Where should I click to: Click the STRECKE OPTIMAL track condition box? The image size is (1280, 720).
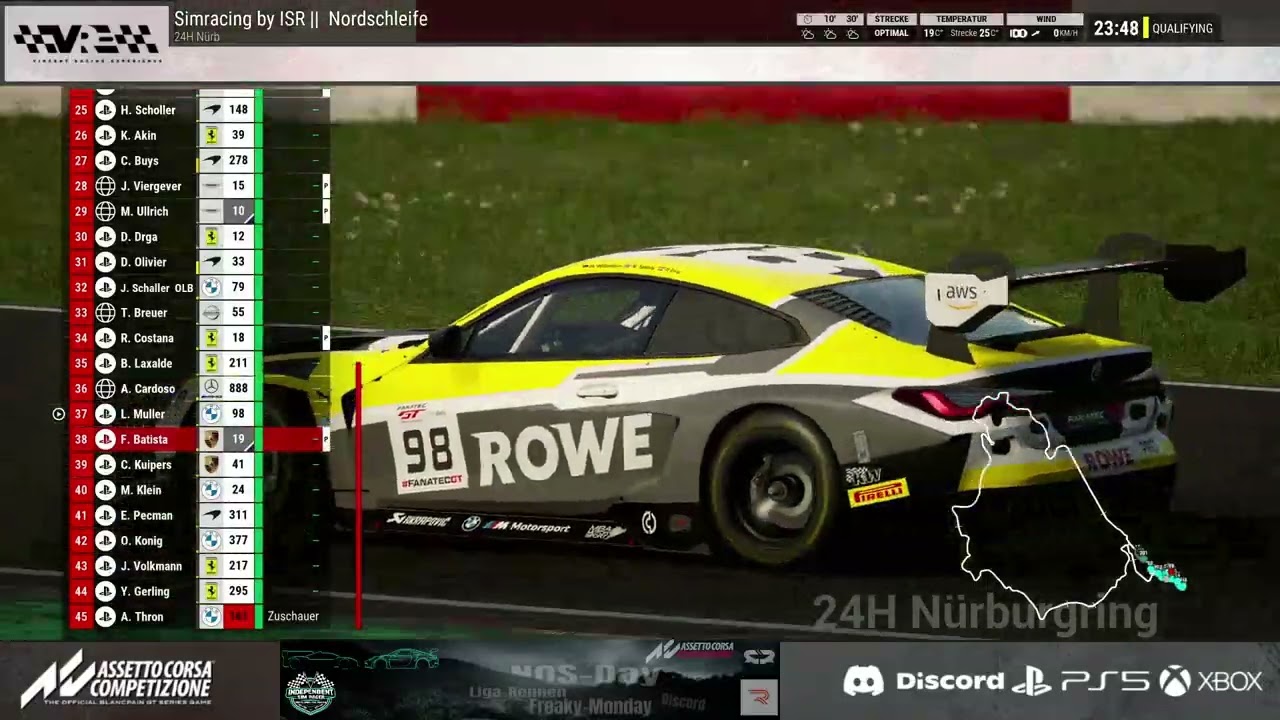[891, 26]
